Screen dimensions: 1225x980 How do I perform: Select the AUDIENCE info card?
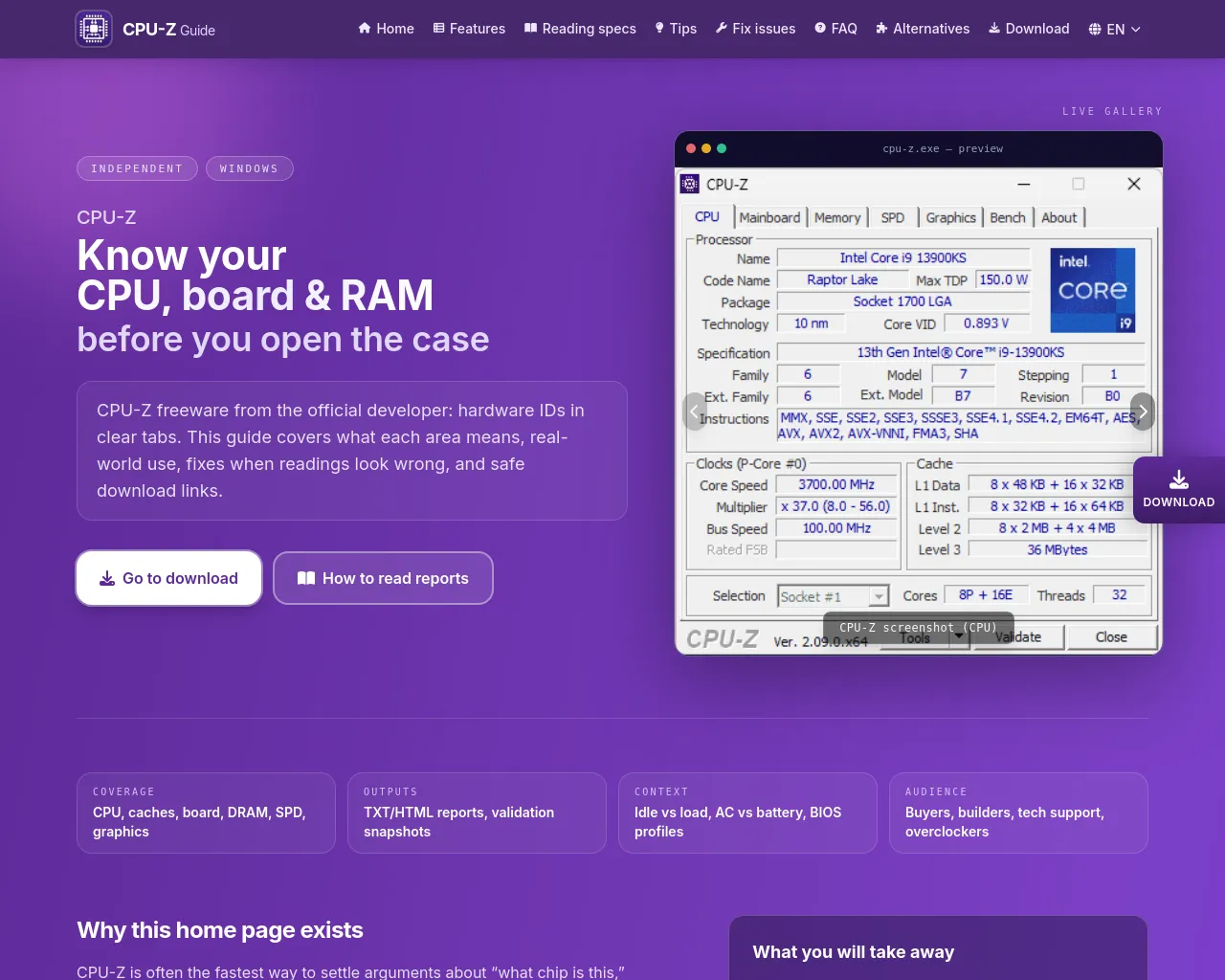coord(1018,813)
